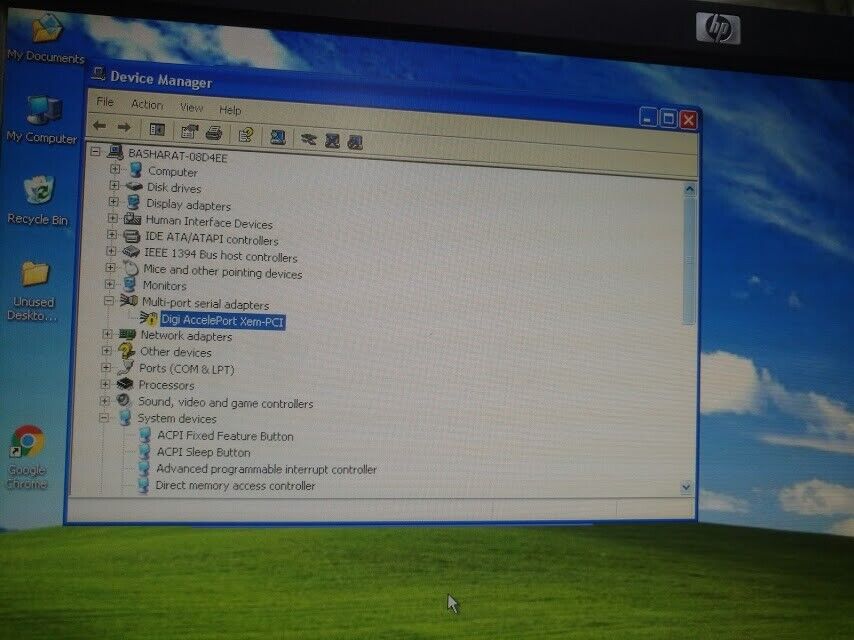Image resolution: width=854 pixels, height=640 pixels.
Task: Select ACPI Sleep Button device
Action: tap(203, 452)
